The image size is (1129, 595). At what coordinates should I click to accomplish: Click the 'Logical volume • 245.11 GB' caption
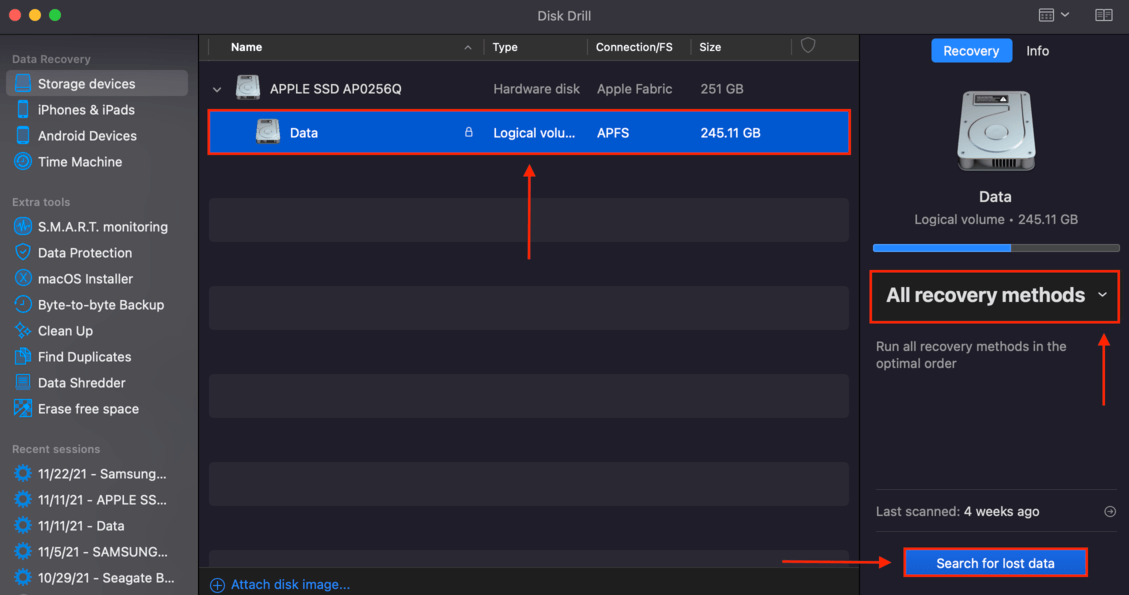996,220
